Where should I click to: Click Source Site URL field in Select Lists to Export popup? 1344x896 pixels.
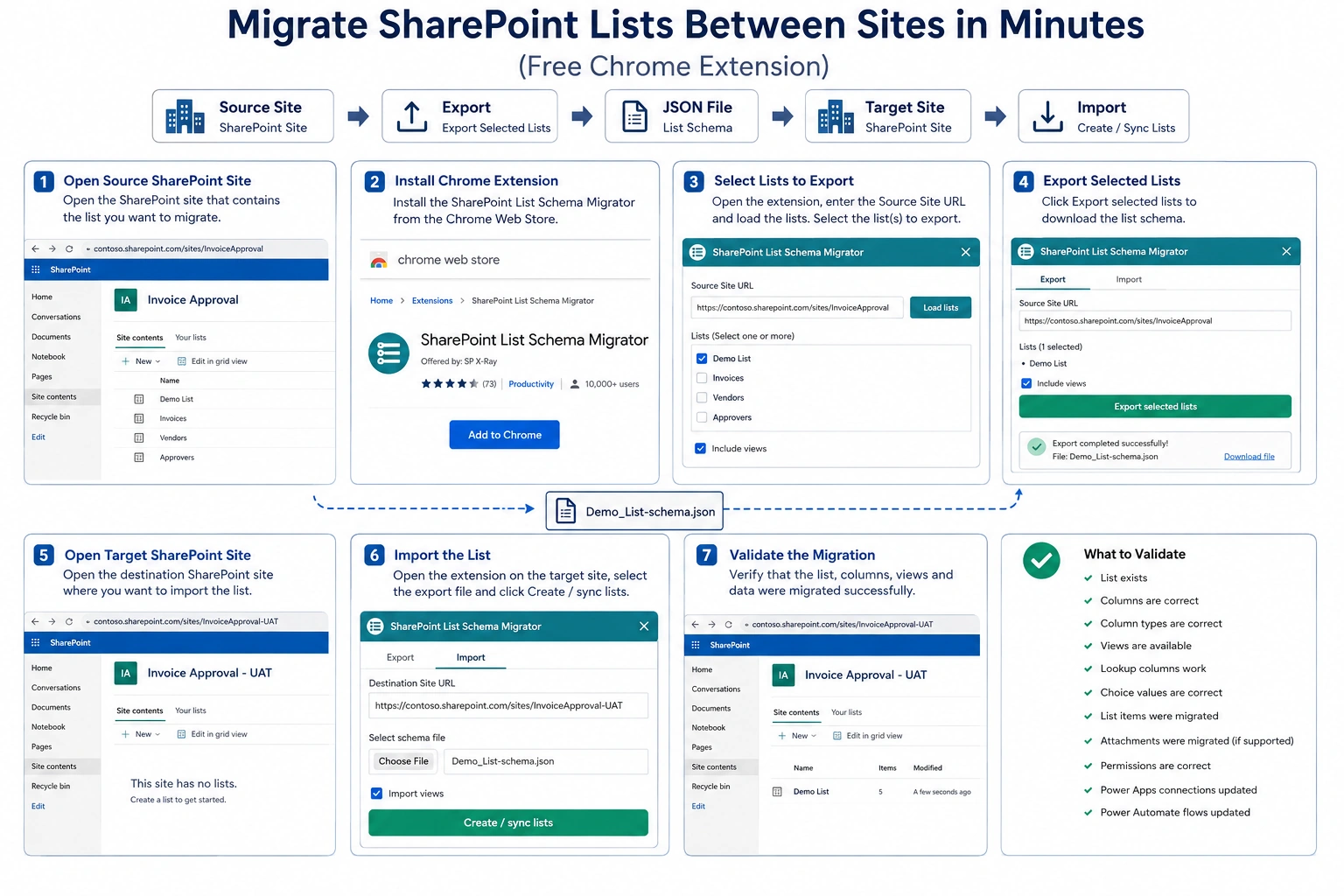point(797,308)
